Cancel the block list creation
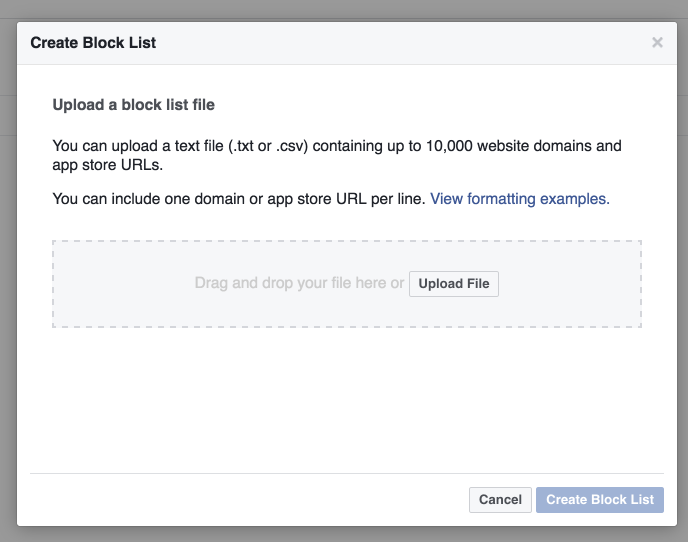Screen dimensions: 688x542 pos(500,499)
